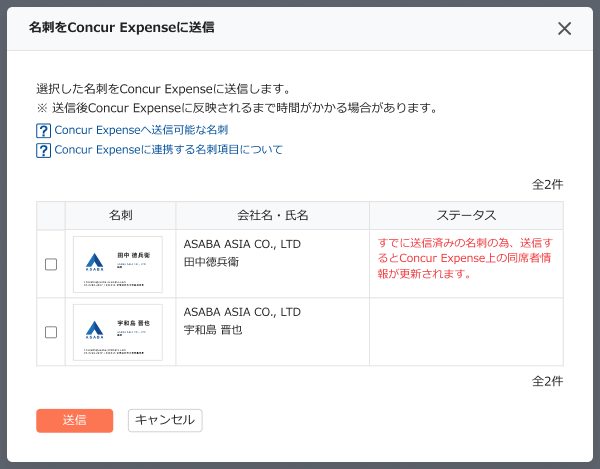Open the Concur Expenseへ送信可能な名刺 link
The image size is (600, 469).
[x=141, y=131]
